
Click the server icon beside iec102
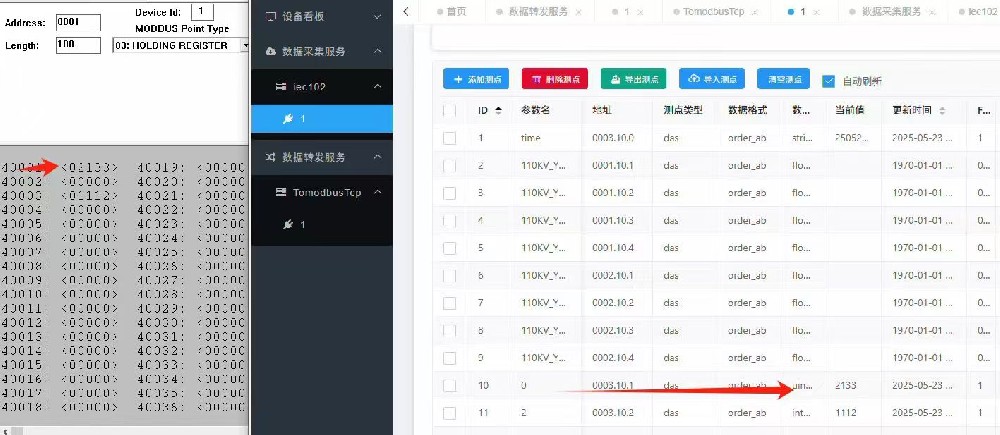281,86
